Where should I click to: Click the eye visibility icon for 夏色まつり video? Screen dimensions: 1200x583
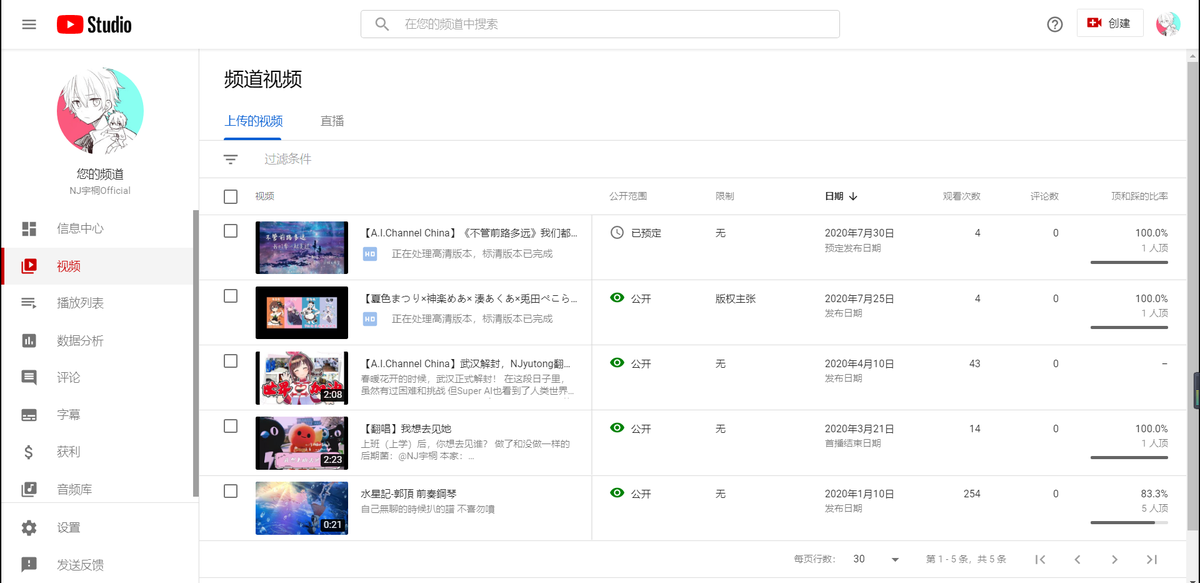(617, 298)
